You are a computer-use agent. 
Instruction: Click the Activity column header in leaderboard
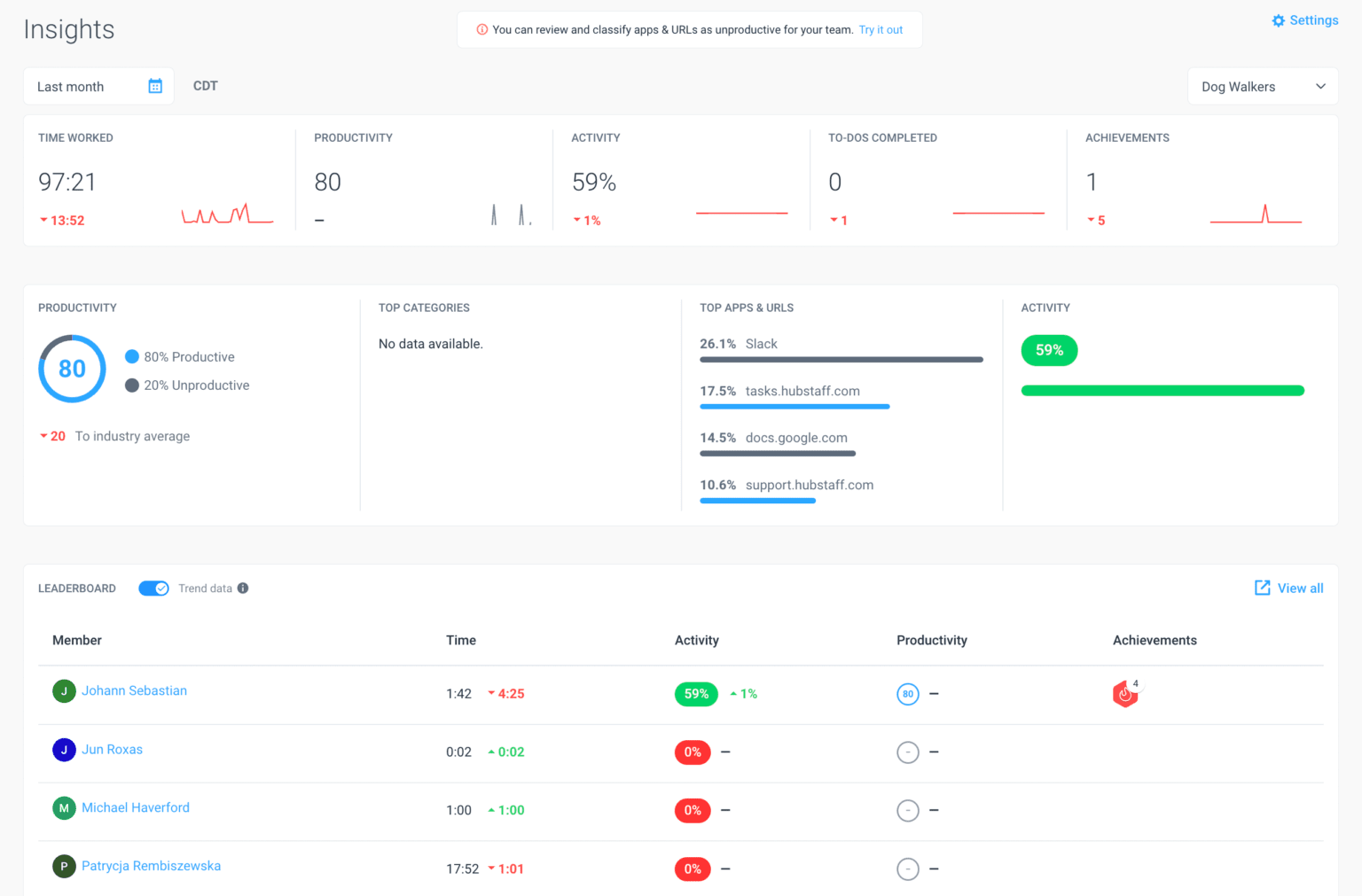(697, 640)
